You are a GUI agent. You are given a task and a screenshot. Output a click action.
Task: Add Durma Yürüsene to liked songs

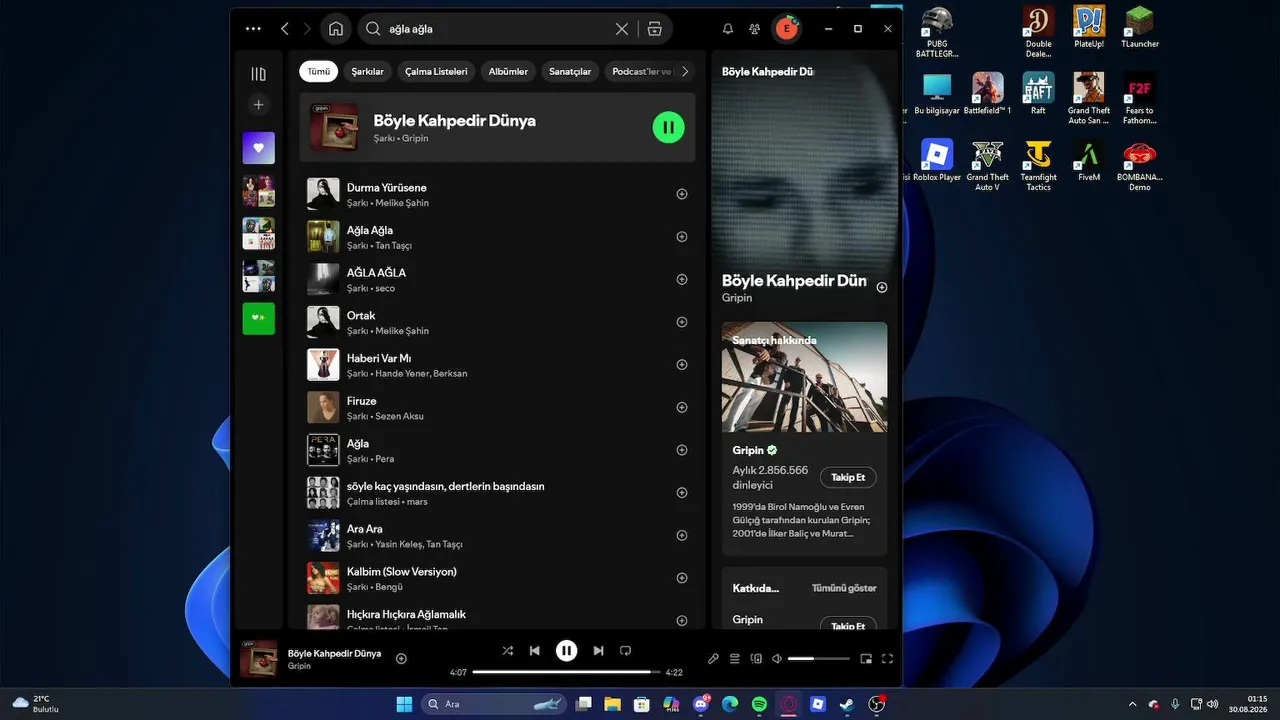[682, 194]
